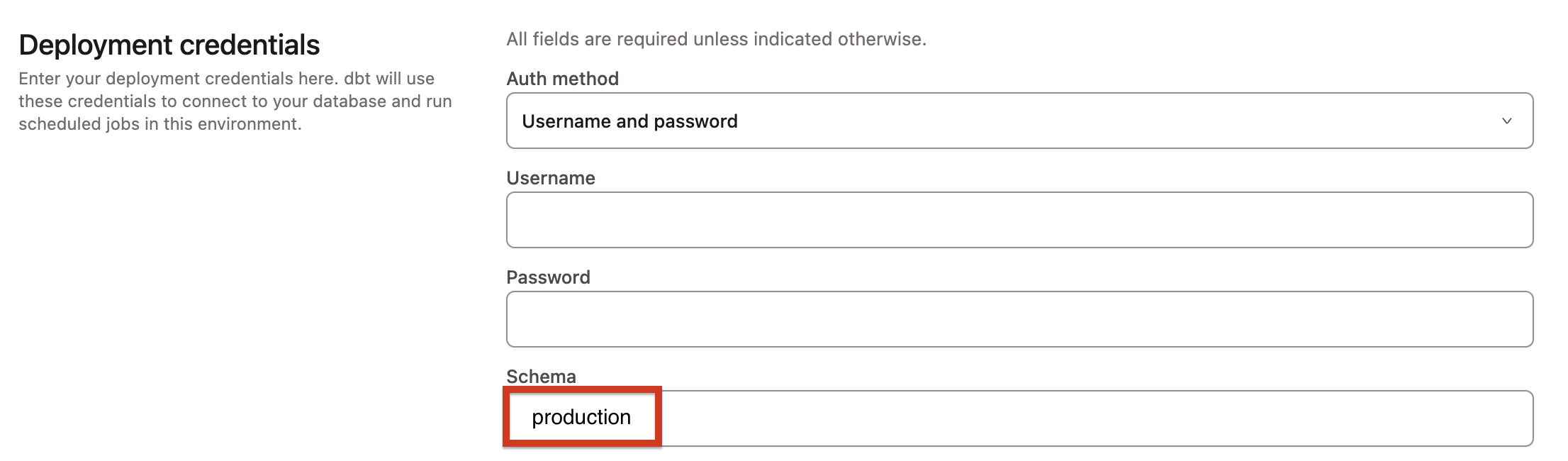The width and height of the screenshot is (1568, 461).
Task: Click the Password field label
Action: pyautogui.click(x=547, y=277)
